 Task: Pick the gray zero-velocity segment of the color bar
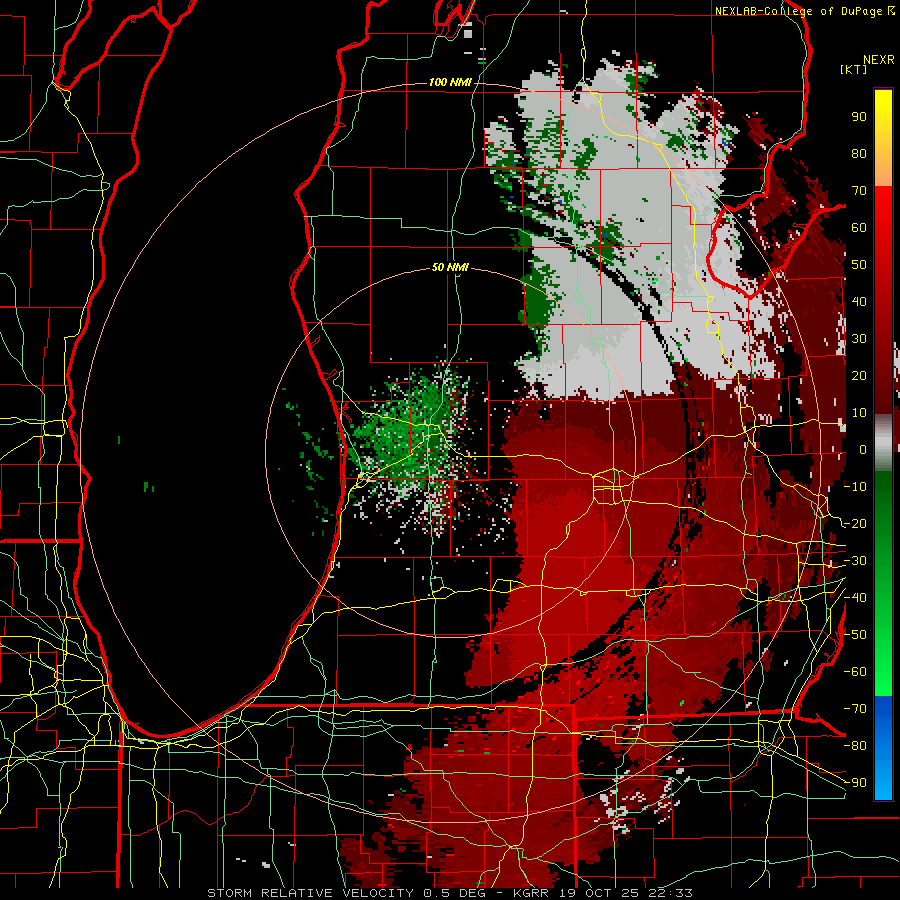(883, 443)
